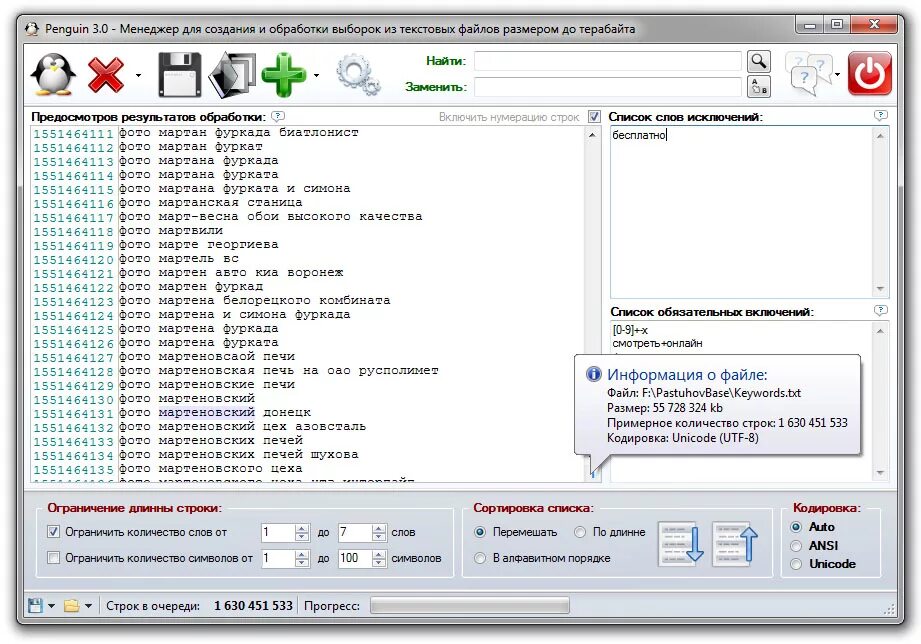This screenshot has height=644, width=921.
Task: Click the preview list scroll up arrow
Action: [x=591, y=135]
